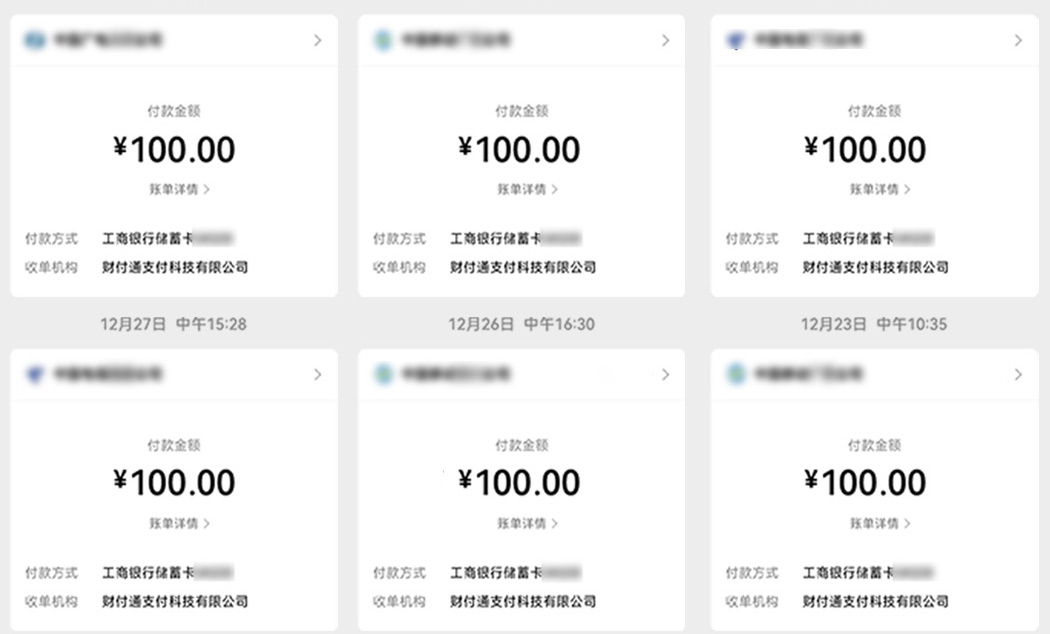This screenshot has height=634, width=1050.
Task: Click merchant icon on card above 12月27日 timestamp
Action: tap(36, 41)
